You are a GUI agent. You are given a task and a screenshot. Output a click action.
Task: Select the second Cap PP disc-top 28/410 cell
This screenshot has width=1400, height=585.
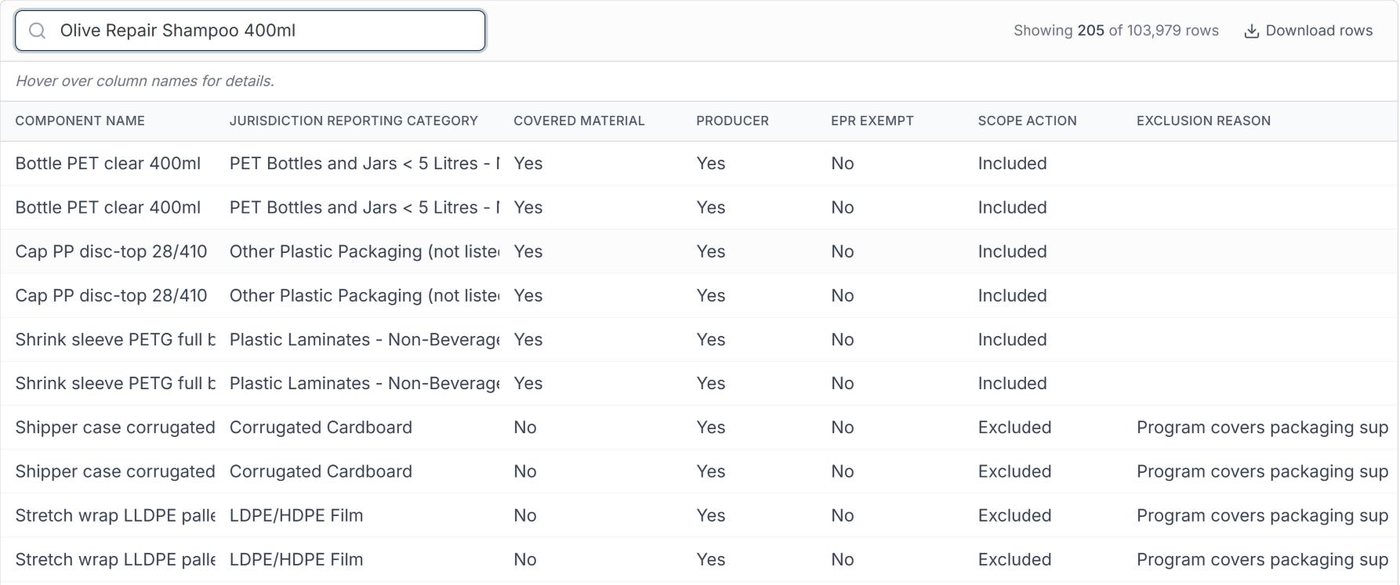tap(111, 296)
